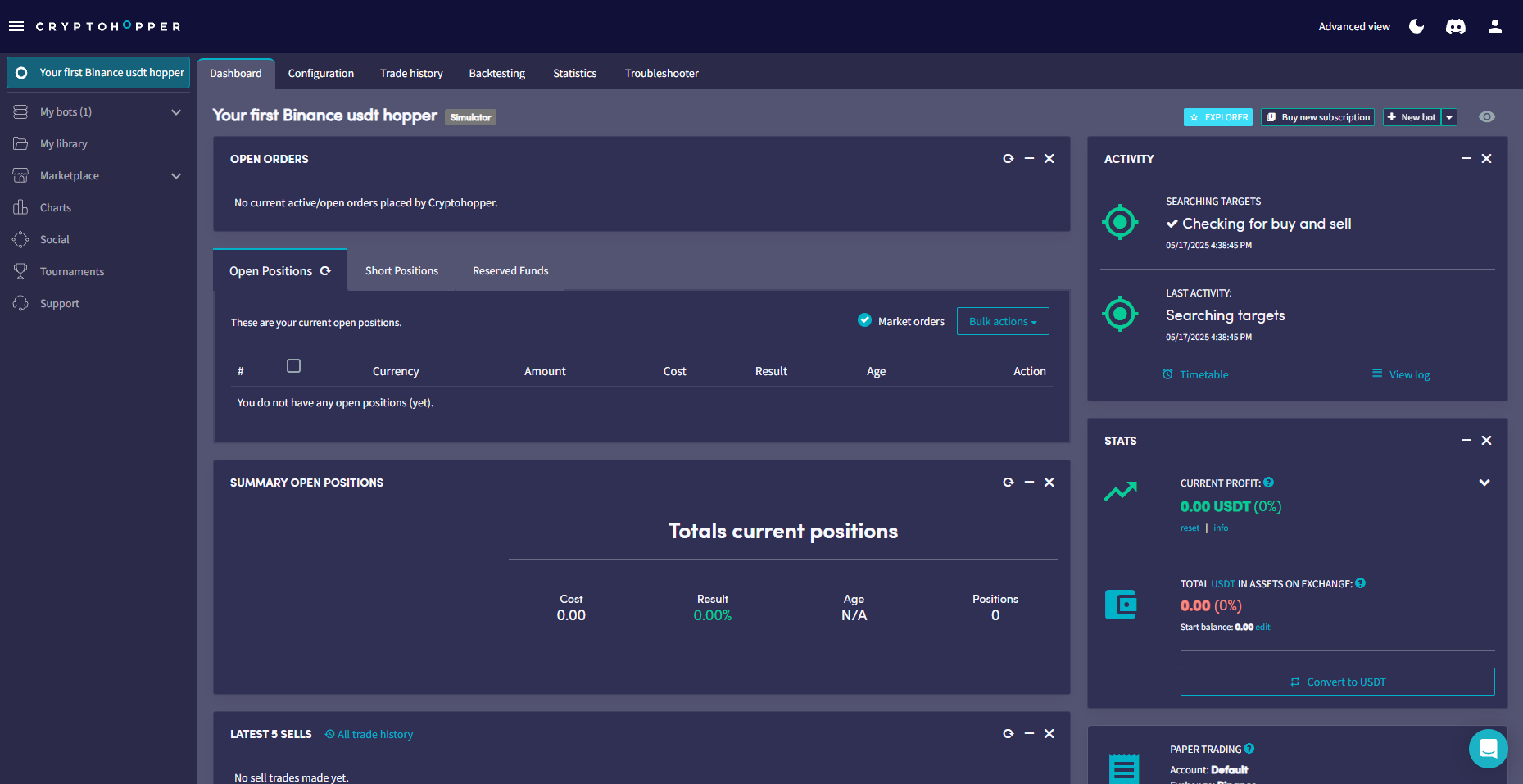Refresh the Open Orders panel
Image resolution: width=1523 pixels, height=784 pixels.
[x=1009, y=159]
